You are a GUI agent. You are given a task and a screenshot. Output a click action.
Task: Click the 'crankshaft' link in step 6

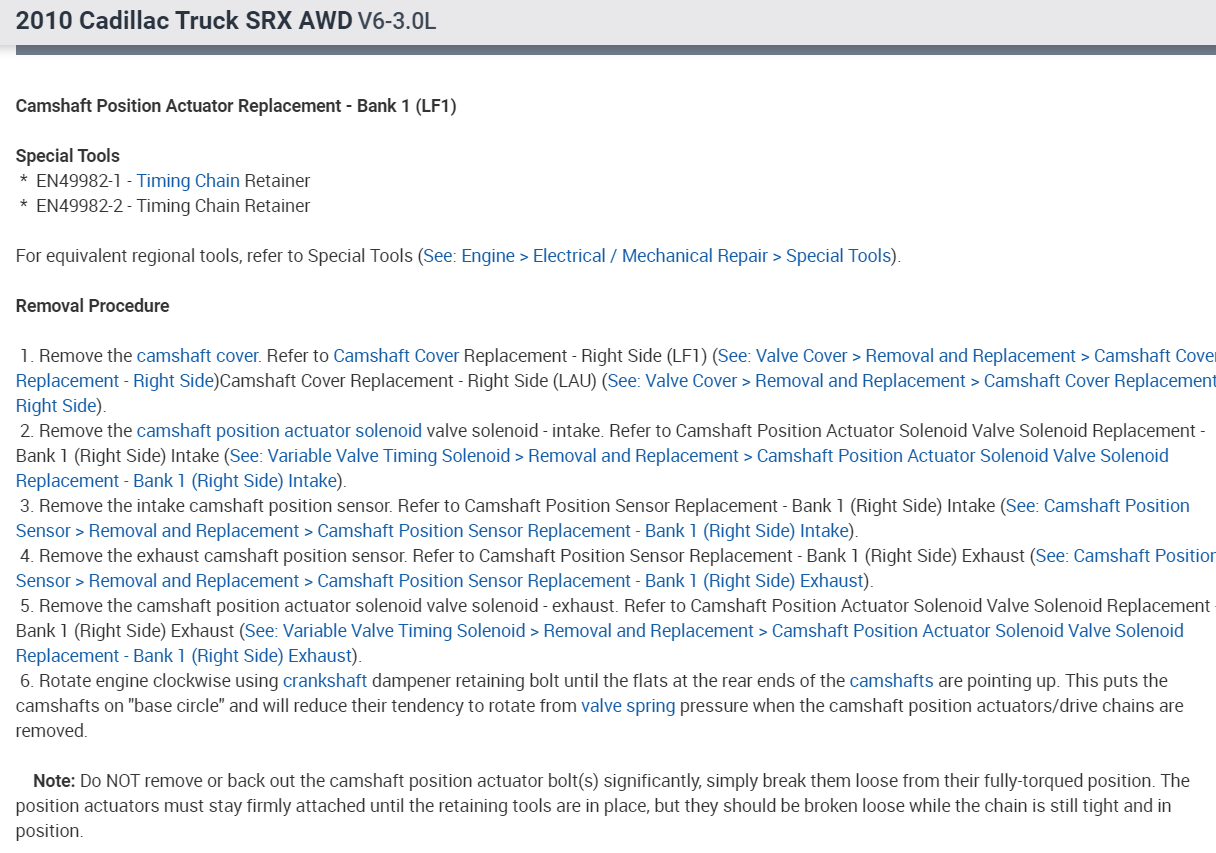pos(325,681)
